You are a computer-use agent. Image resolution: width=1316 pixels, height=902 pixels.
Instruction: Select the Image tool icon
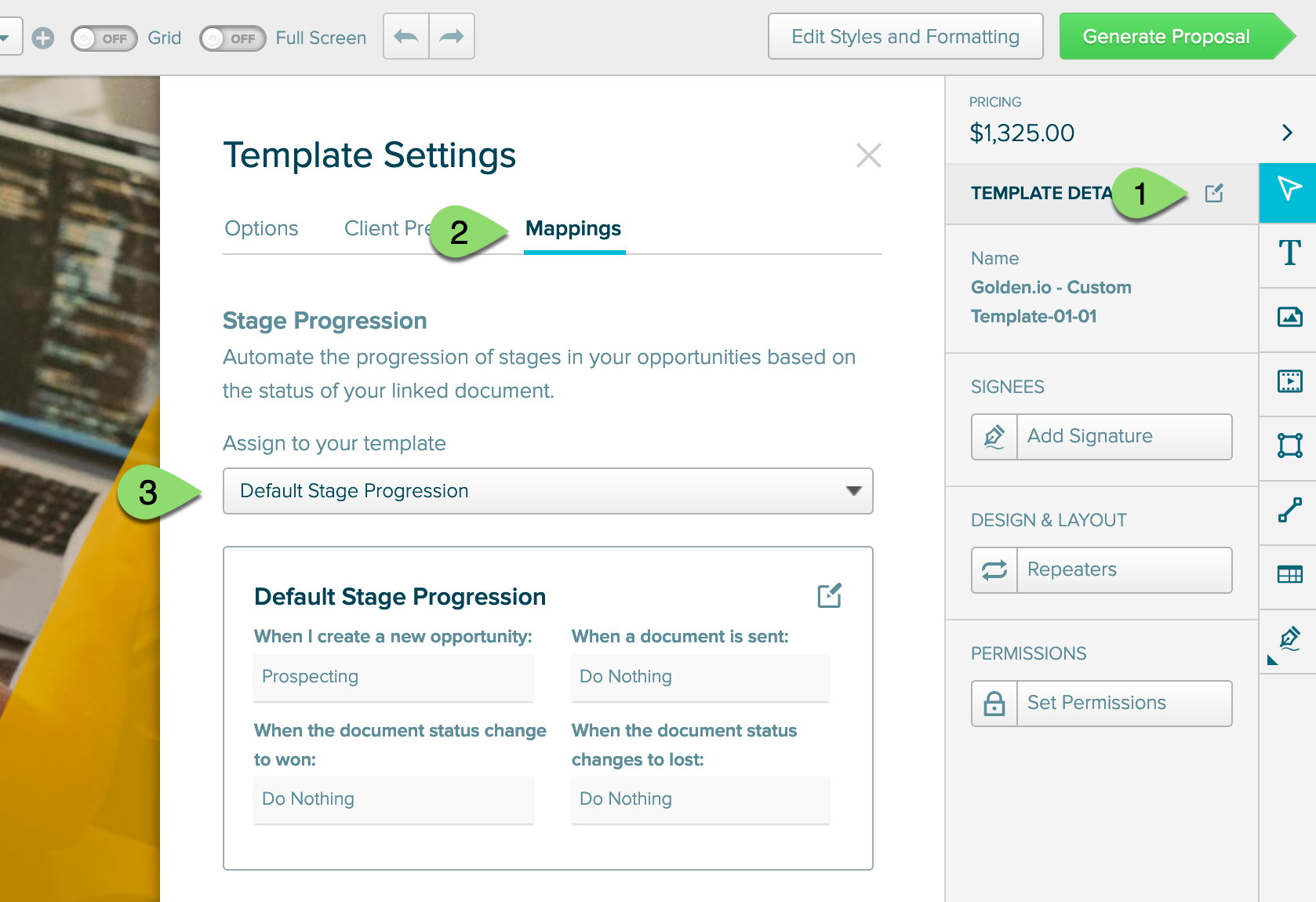pyautogui.click(x=1289, y=317)
